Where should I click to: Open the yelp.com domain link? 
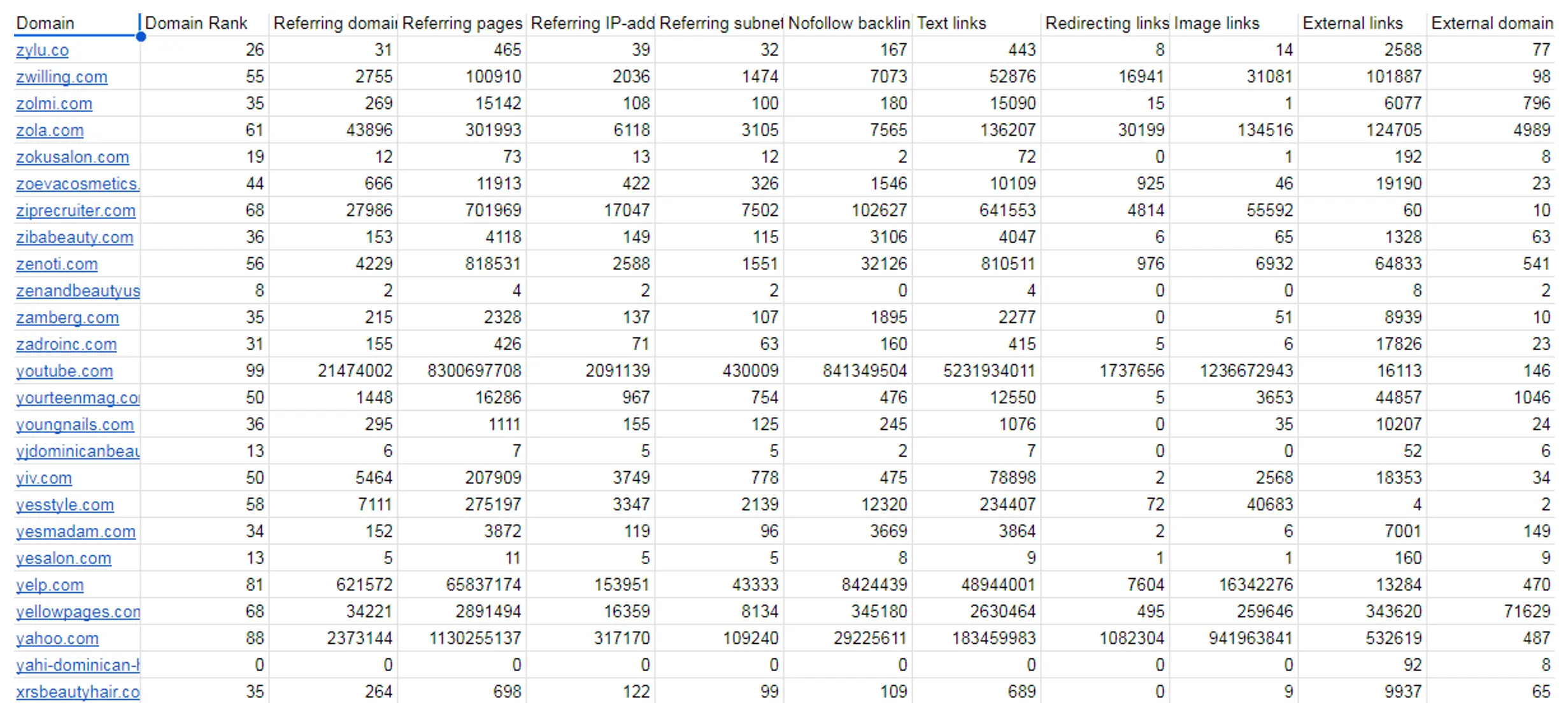(x=49, y=585)
